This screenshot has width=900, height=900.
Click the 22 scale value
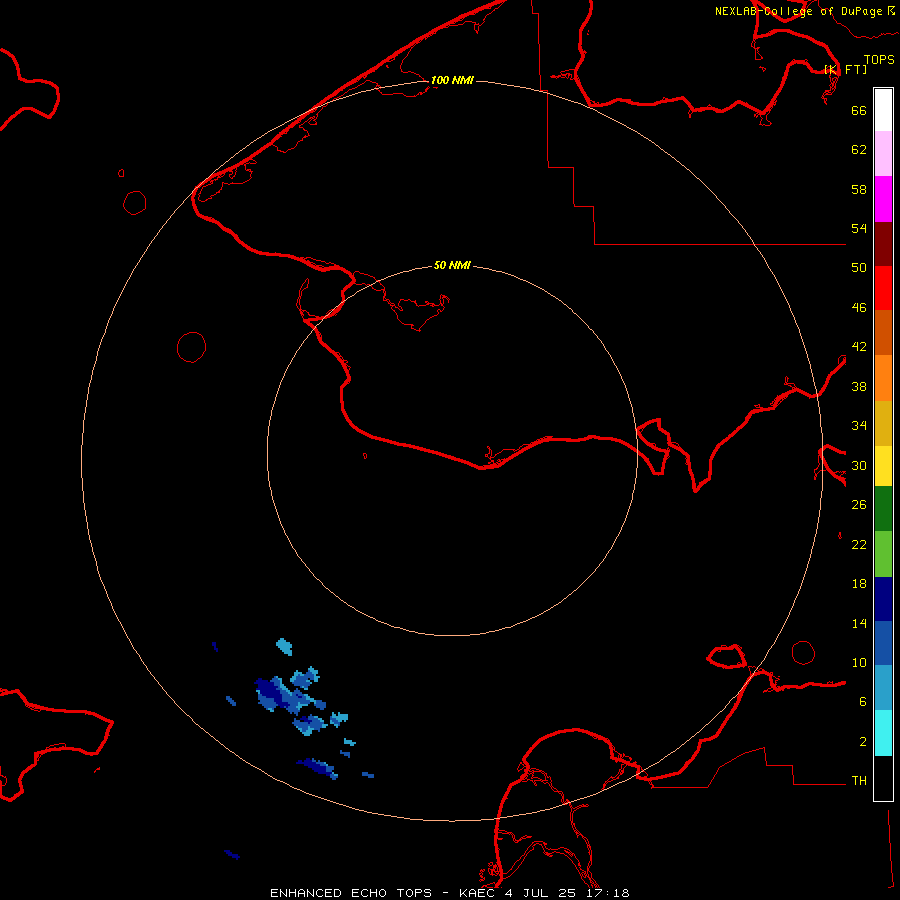tap(859, 545)
